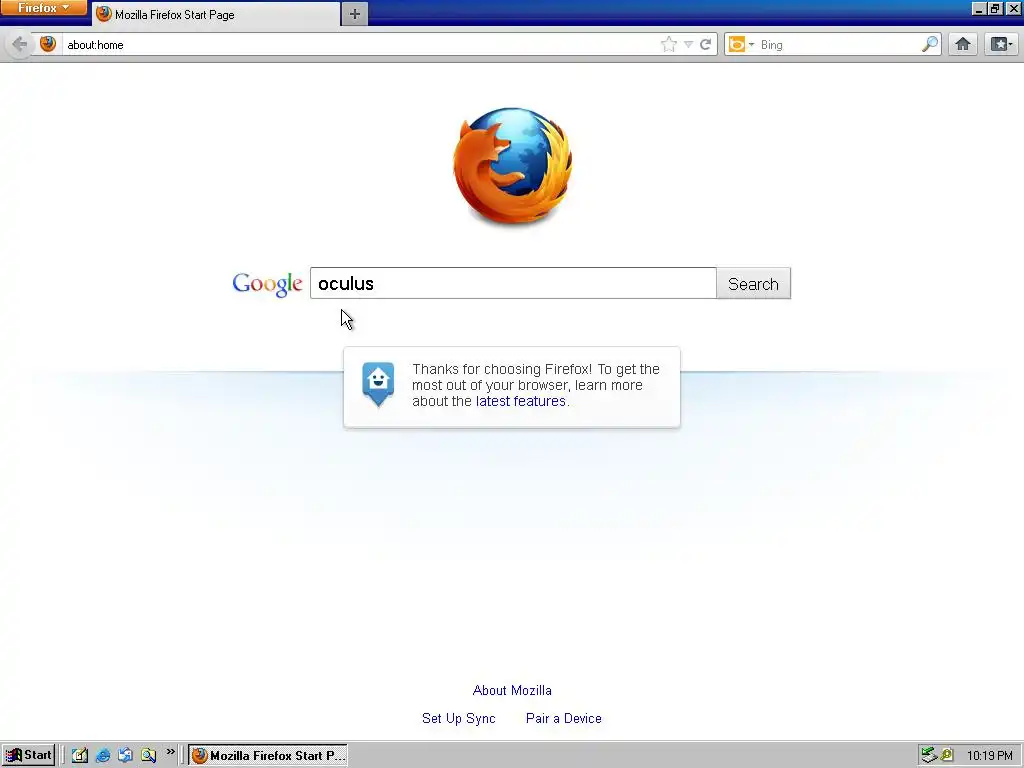Click the large Firefox logo

(x=513, y=167)
